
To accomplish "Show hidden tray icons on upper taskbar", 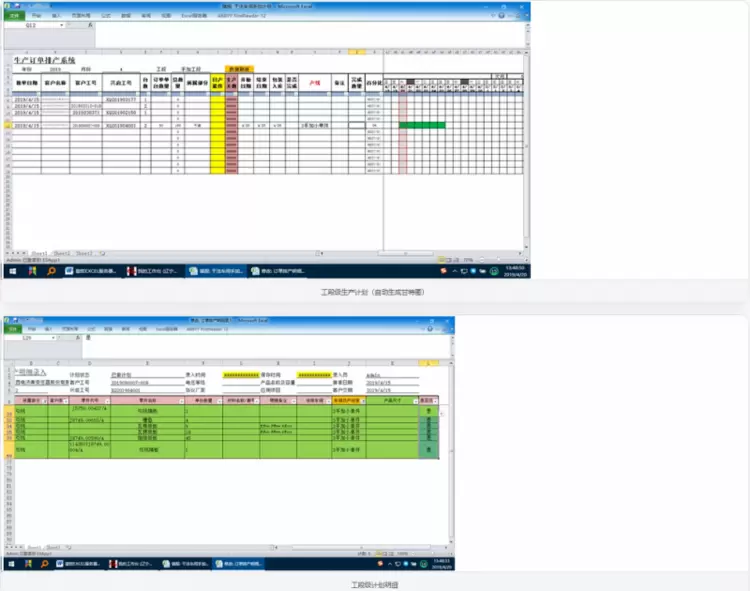I will (x=454, y=271).
